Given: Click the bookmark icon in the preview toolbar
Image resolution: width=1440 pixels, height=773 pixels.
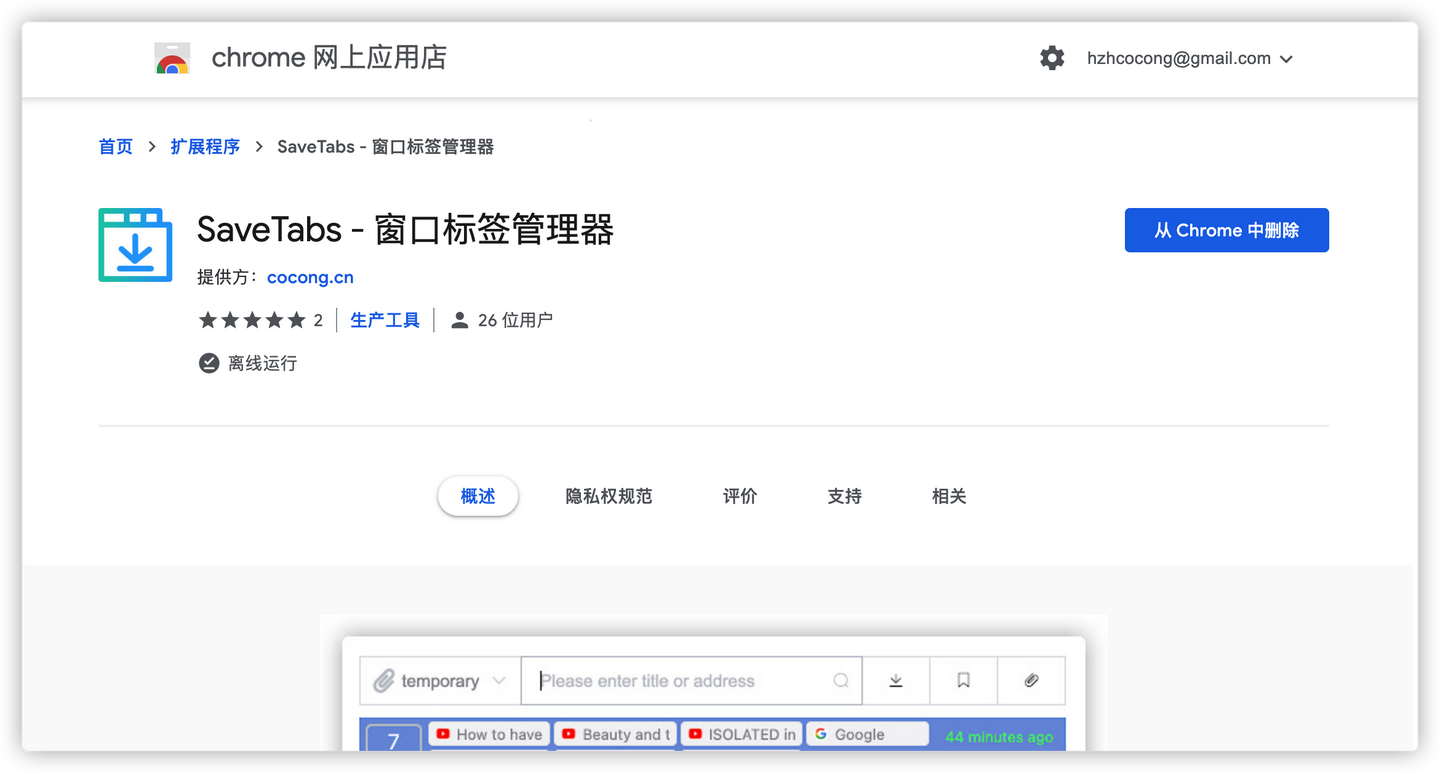Looking at the screenshot, I should (x=963, y=680).
